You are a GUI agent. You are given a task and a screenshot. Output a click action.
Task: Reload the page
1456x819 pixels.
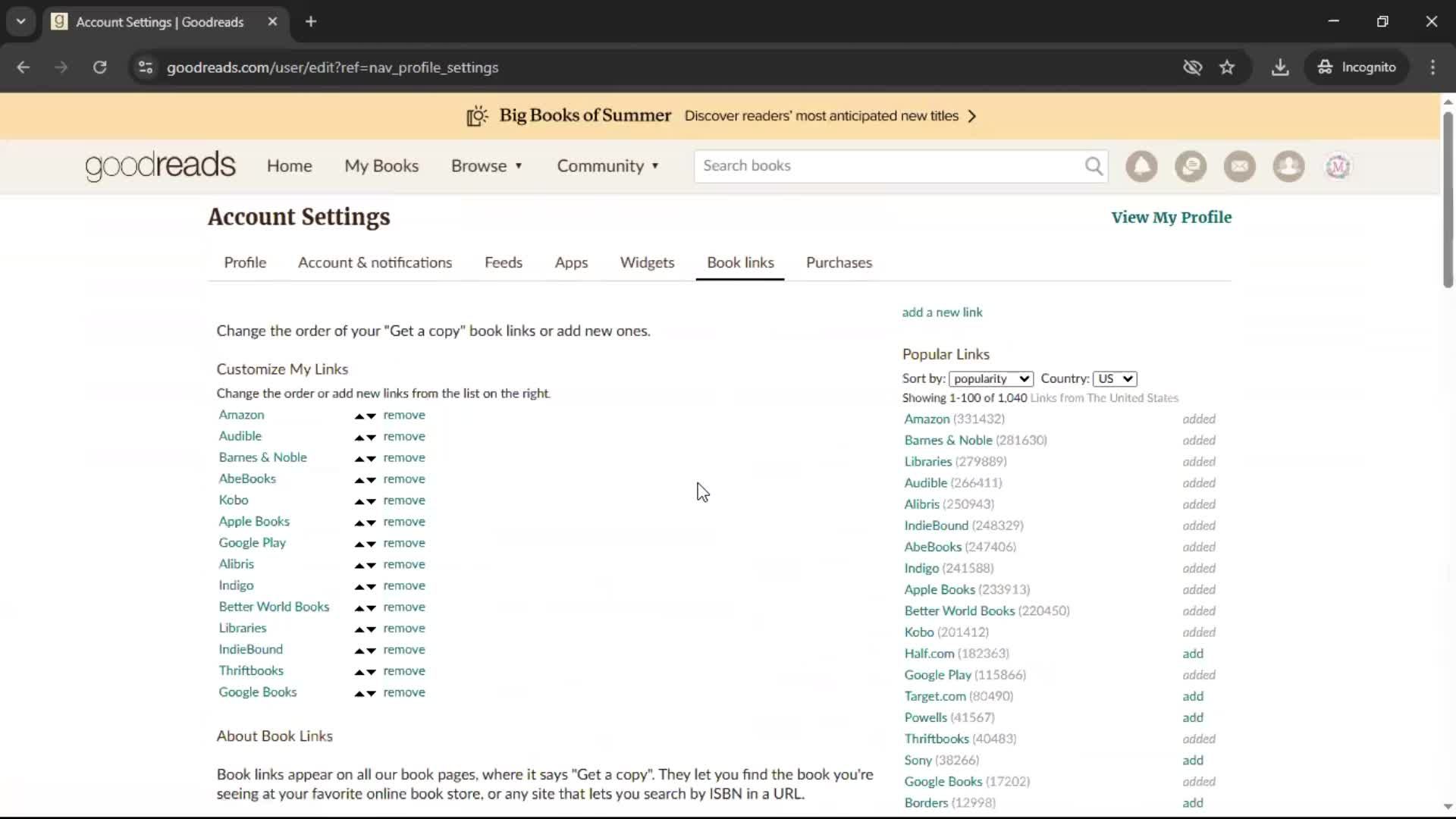[99, 67]
